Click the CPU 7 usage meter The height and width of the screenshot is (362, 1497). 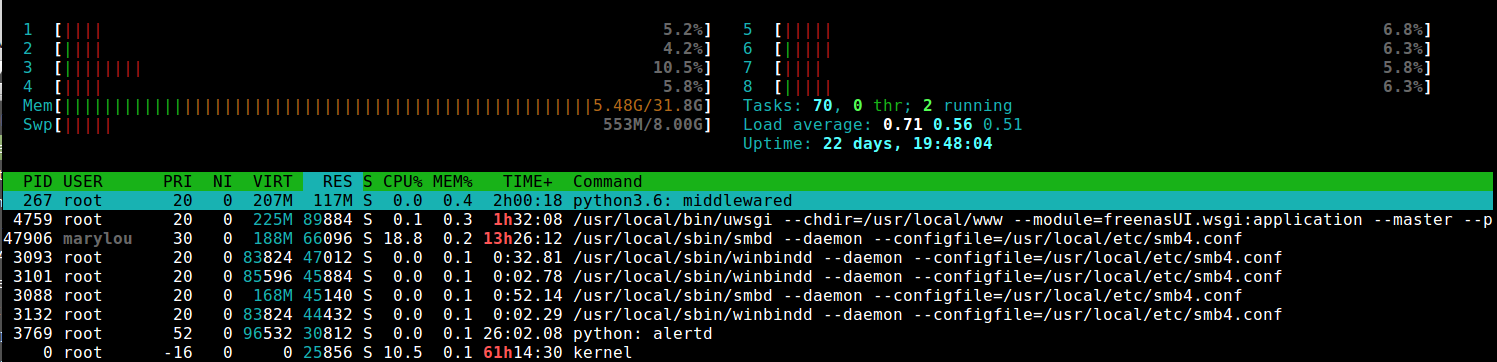pyautogui.click(x=1087, y=68)
